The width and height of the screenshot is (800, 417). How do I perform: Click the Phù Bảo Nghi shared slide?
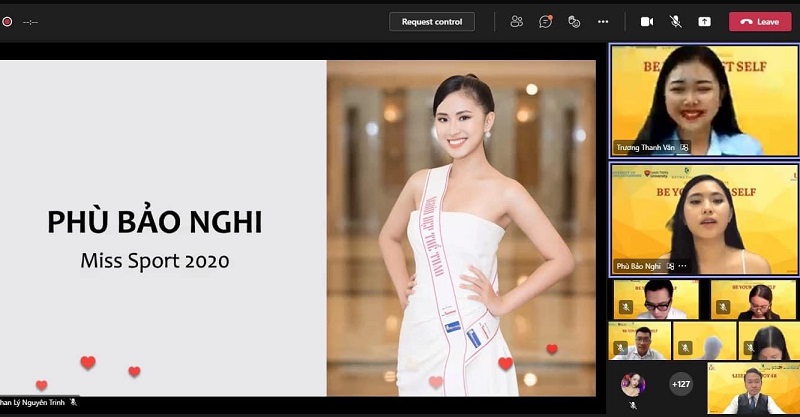click(298, 228)
